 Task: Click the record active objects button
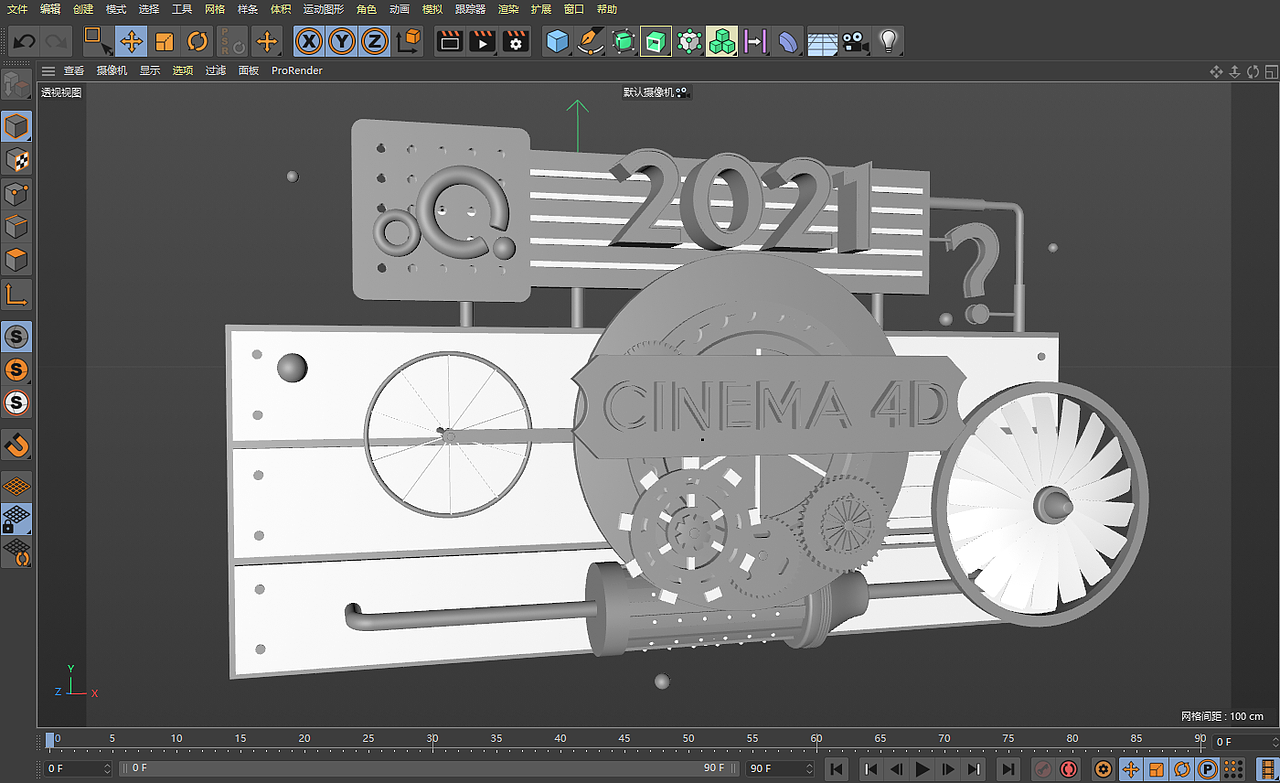coord(1042,769)
